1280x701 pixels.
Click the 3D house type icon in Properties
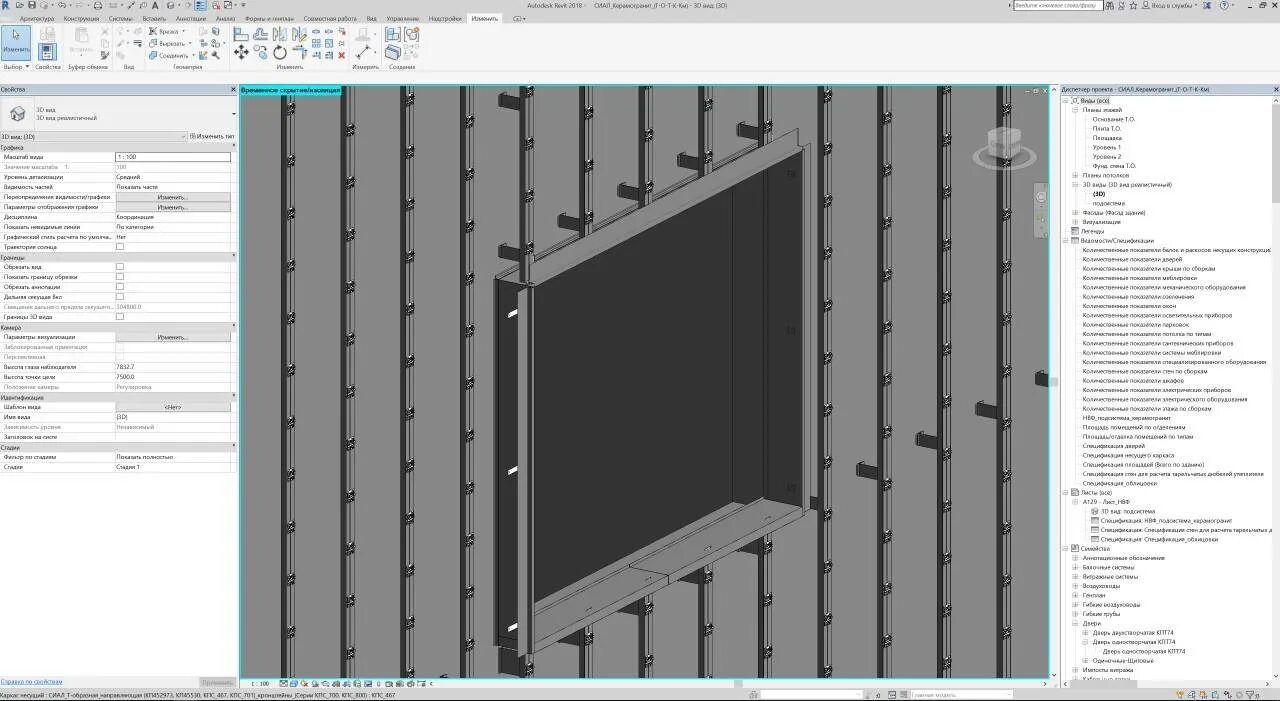coord(17,114)
